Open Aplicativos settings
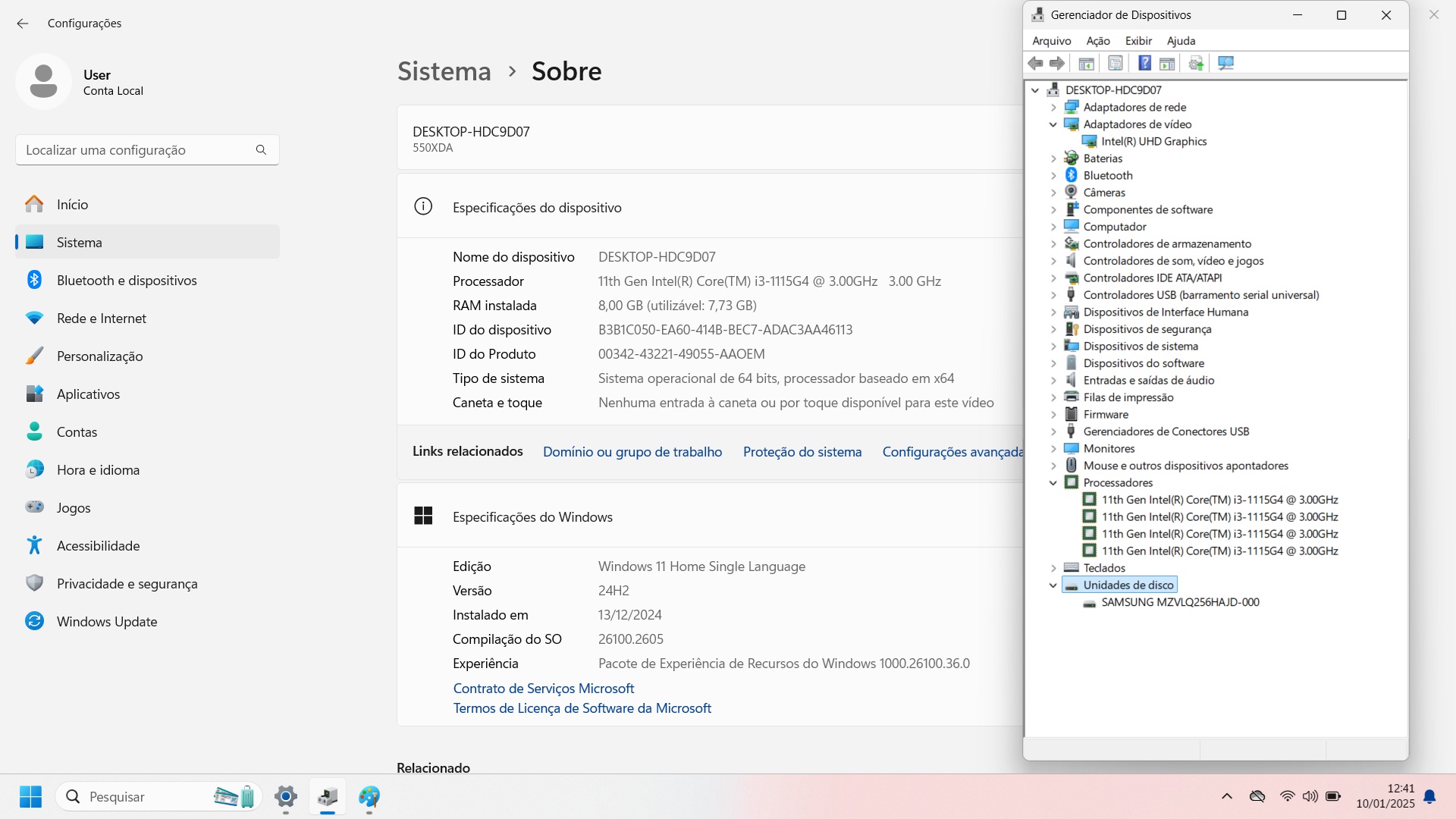This screenshot has width=1456, height=819. (147, 394)
